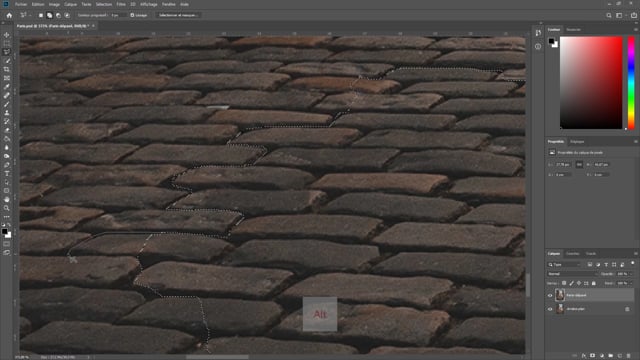Set selection mode to Subtract from selection

(58, 15)
